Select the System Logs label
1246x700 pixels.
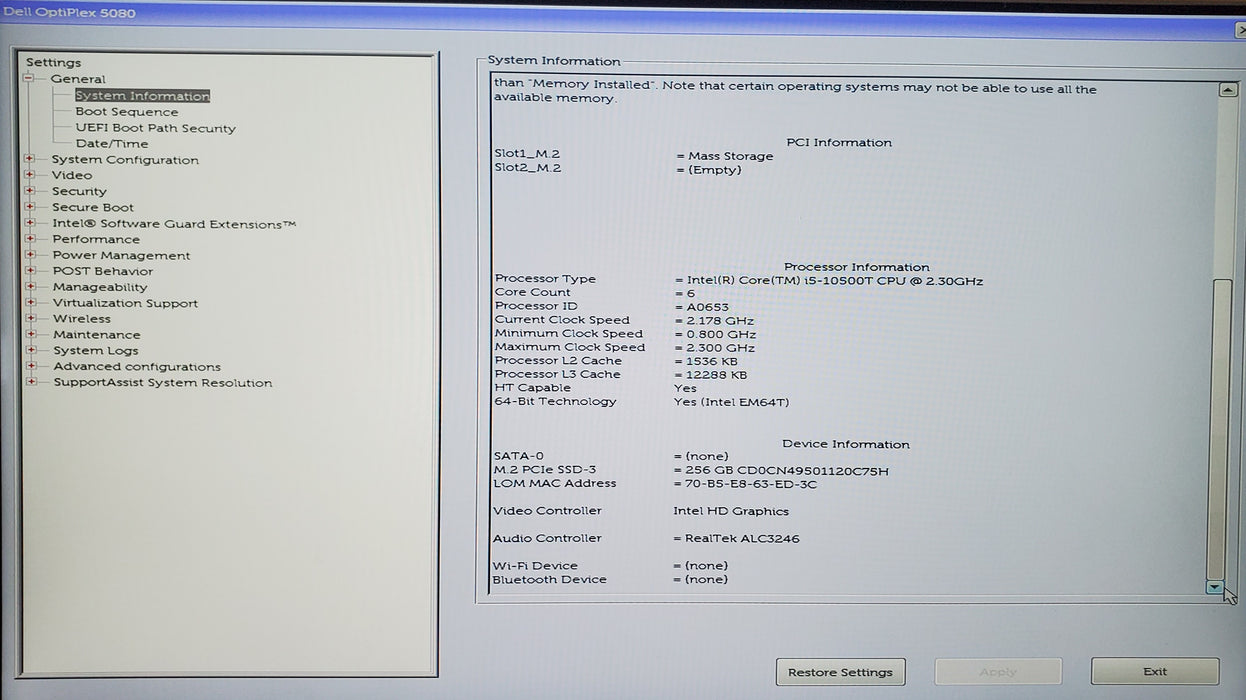96,351
